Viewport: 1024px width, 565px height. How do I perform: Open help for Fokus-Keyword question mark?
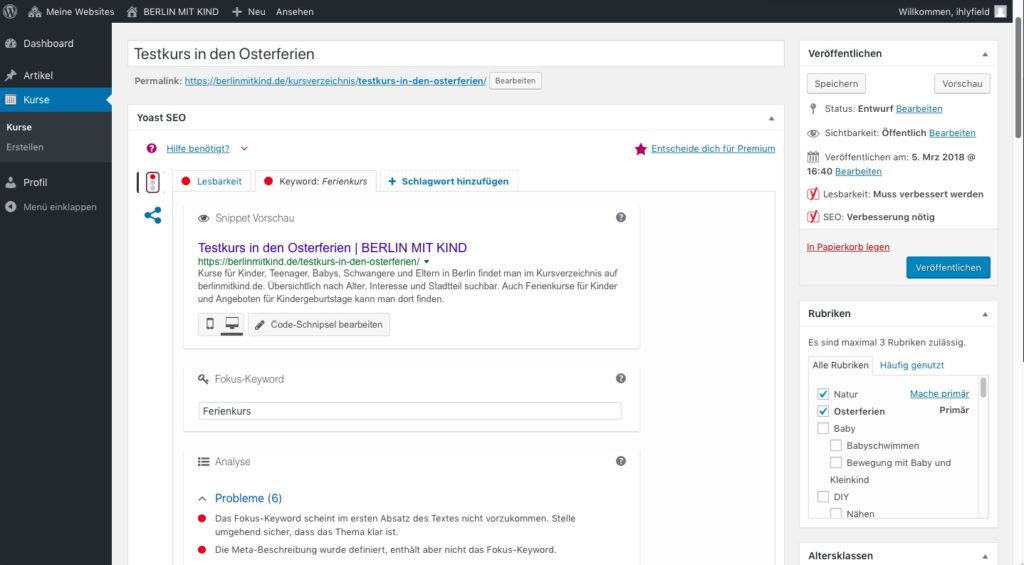(x=621, y=378)
